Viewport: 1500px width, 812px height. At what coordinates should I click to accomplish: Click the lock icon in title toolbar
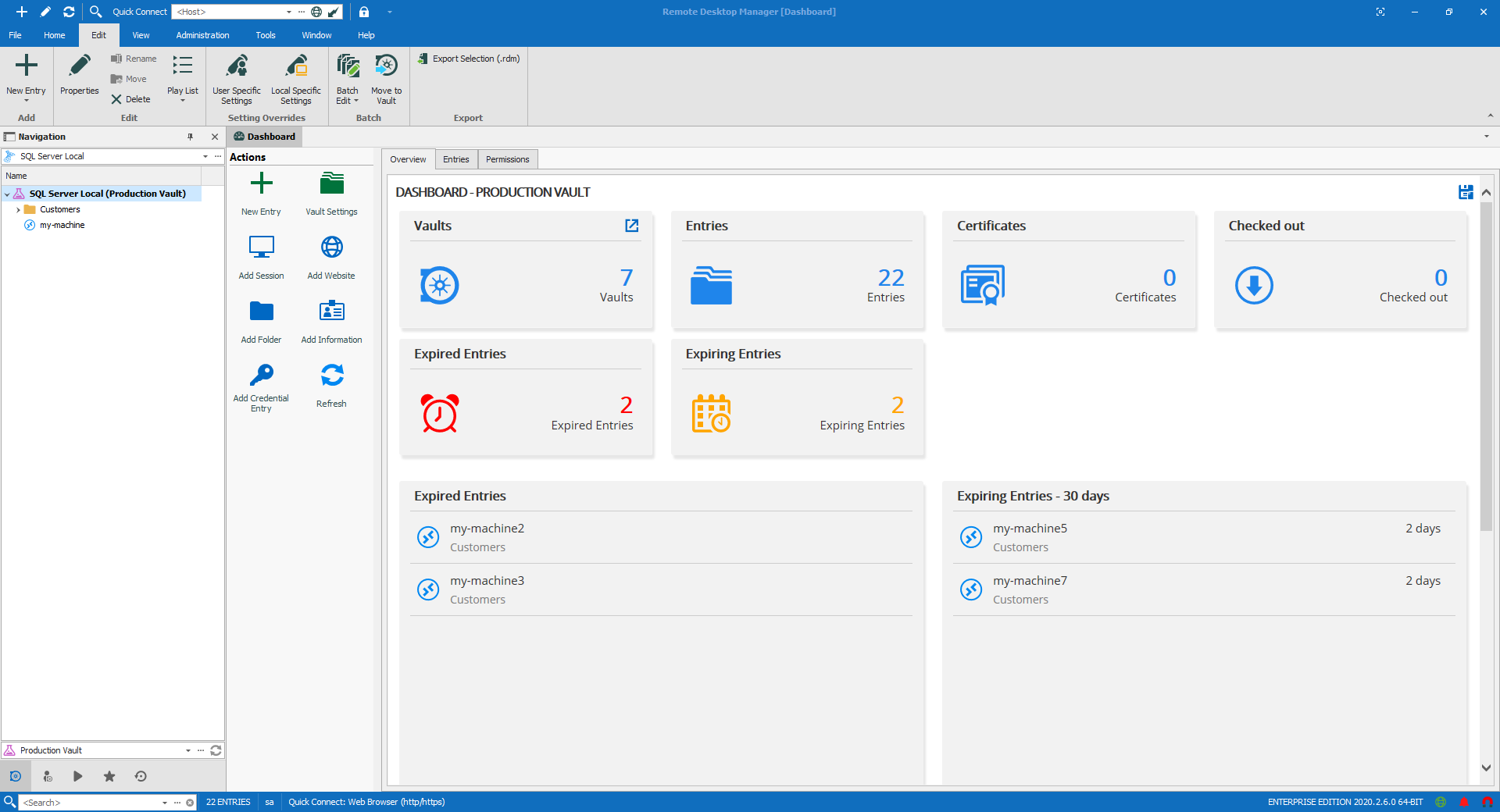[364, 12]
